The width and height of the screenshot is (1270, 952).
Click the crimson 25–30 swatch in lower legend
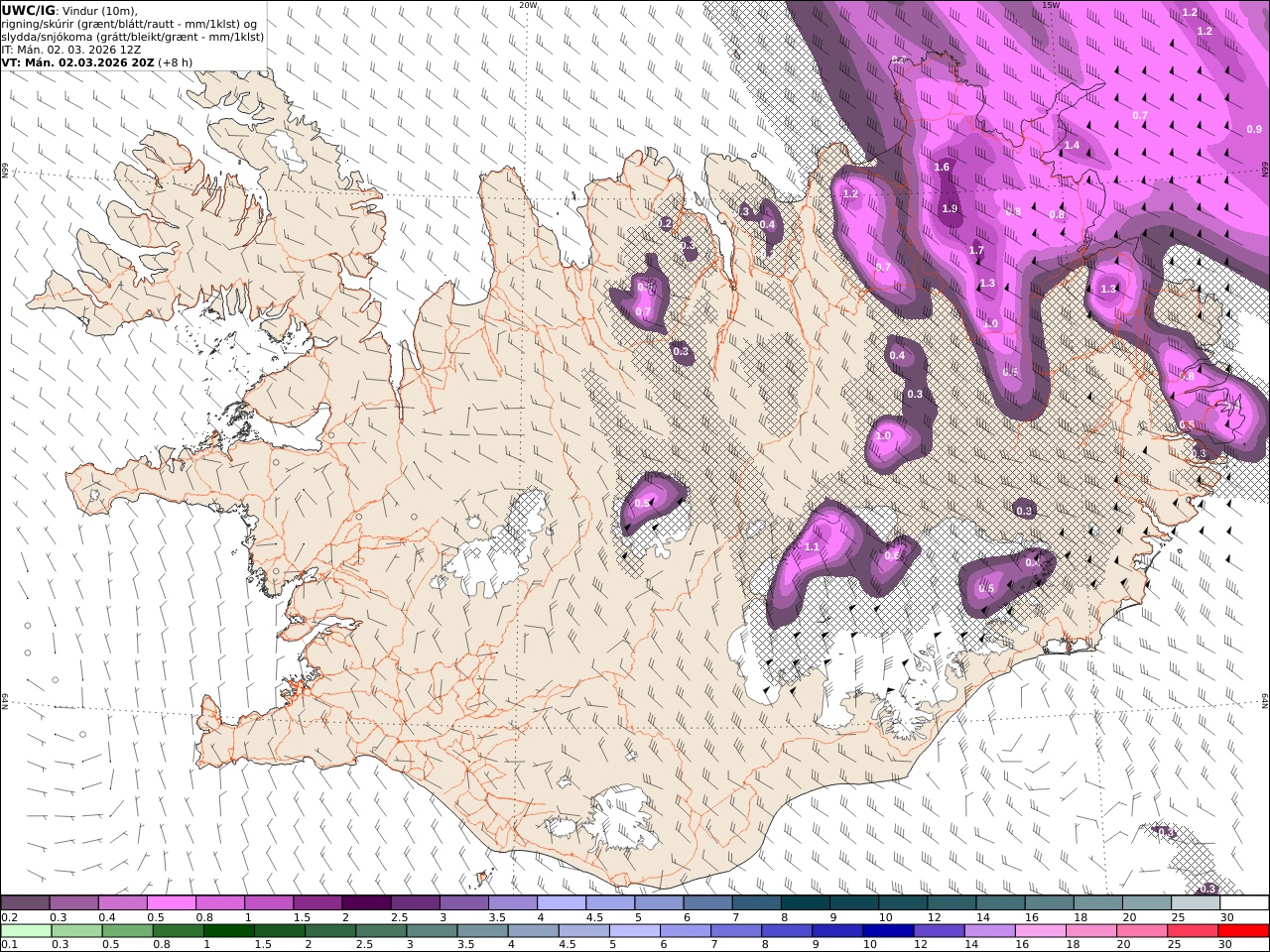1193,931
